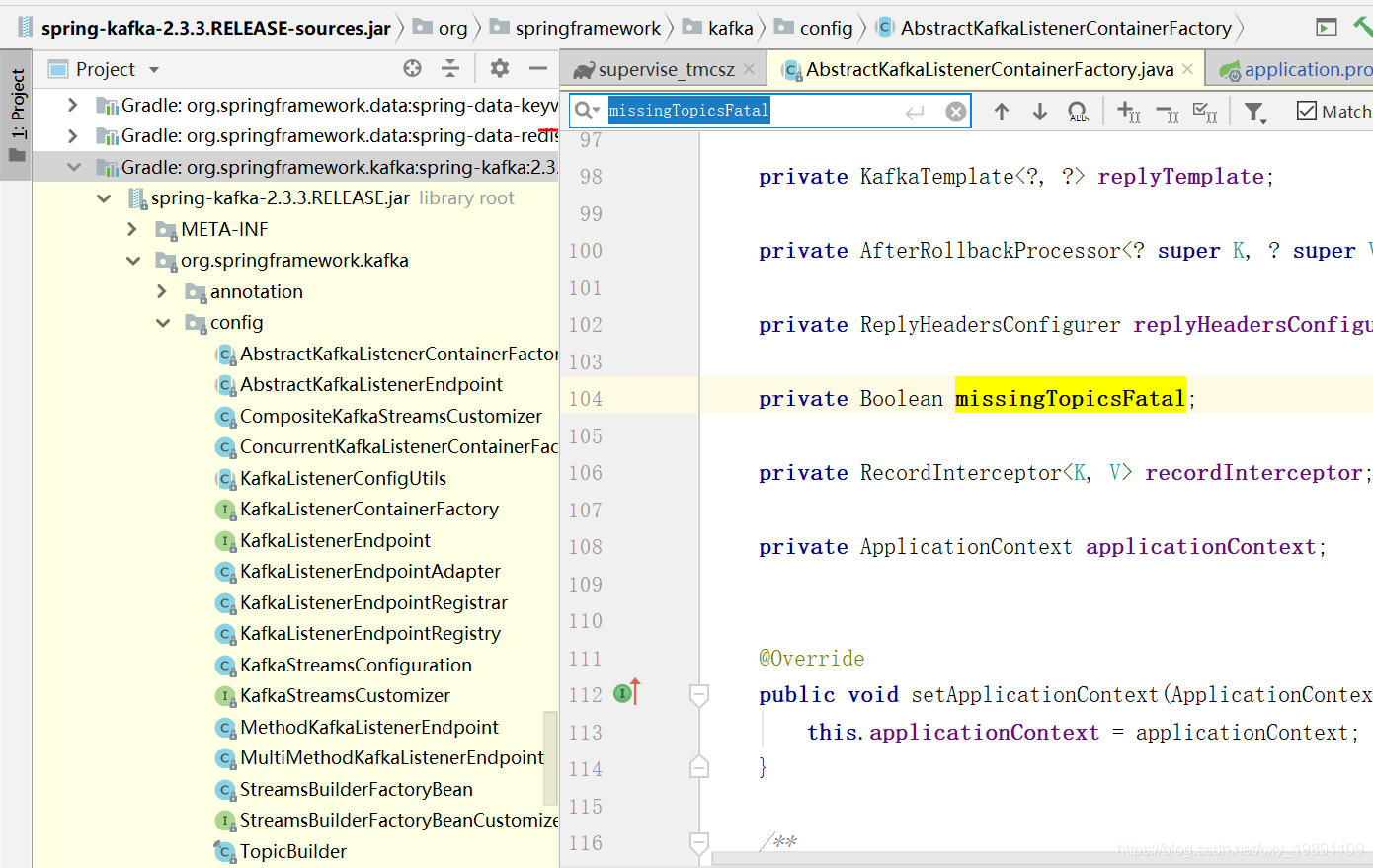The width and height of the screenshot is (1373, 868).
Task: Click the springframework breadcrumb
Action: coord(576,28)
